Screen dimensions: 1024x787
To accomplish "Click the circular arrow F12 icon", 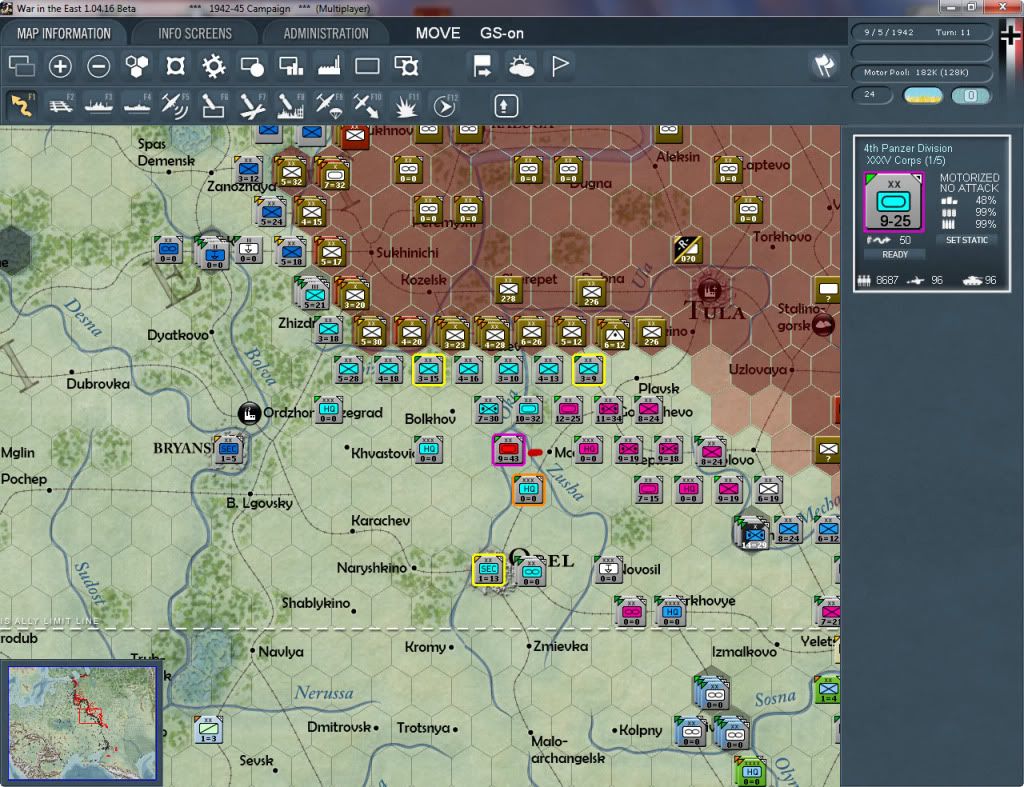I will [444, 105].
